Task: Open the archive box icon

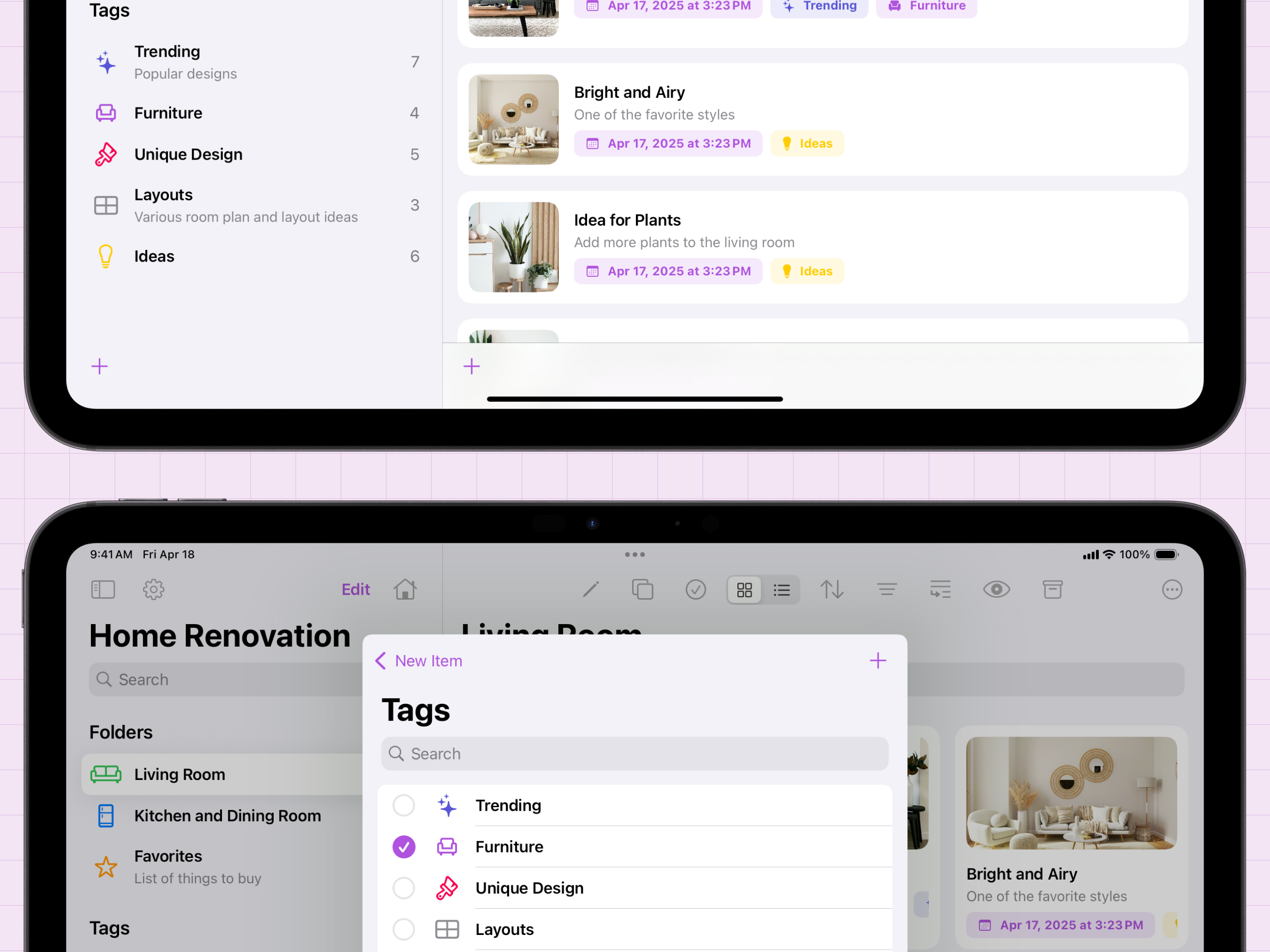Action: tap(1052, 589)
